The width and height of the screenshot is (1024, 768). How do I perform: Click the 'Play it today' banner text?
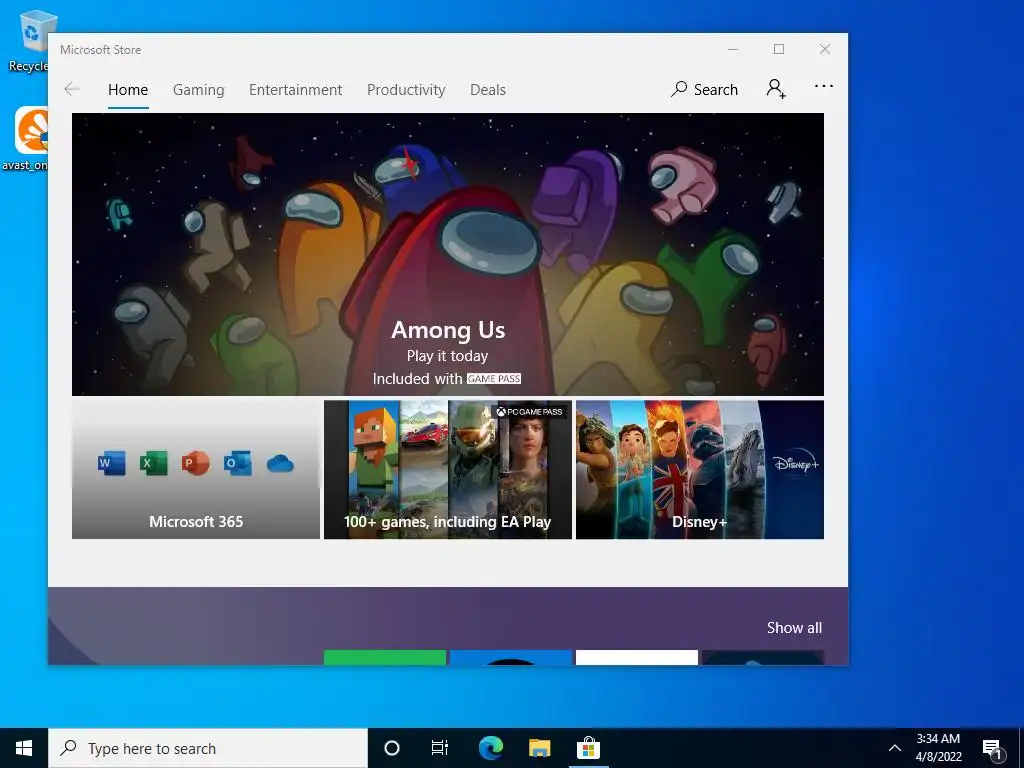(447, 356)
